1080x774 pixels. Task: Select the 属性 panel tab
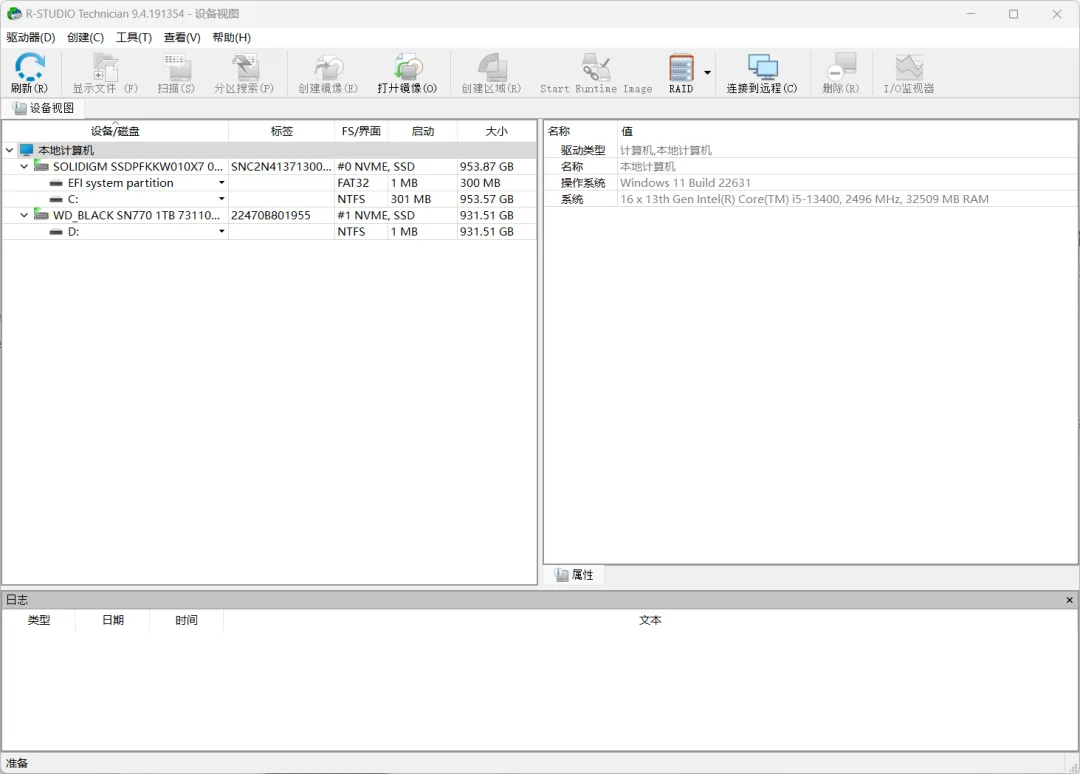(575, 574)
